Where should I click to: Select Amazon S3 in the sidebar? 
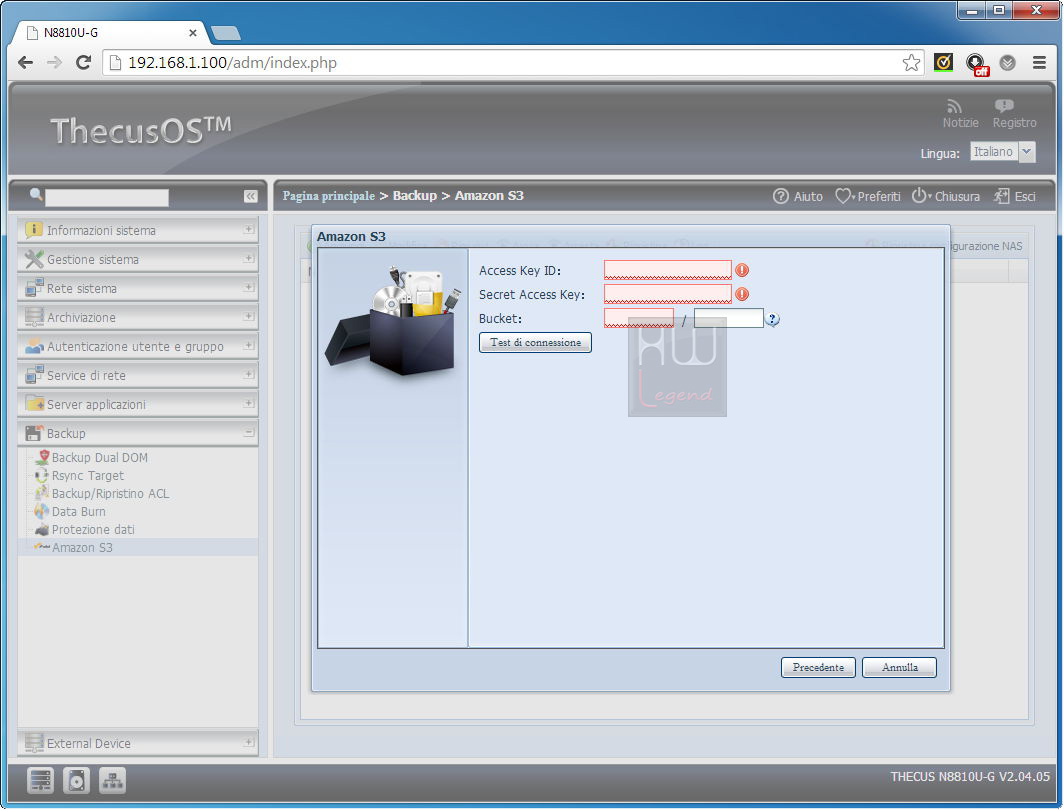[82, 547]
